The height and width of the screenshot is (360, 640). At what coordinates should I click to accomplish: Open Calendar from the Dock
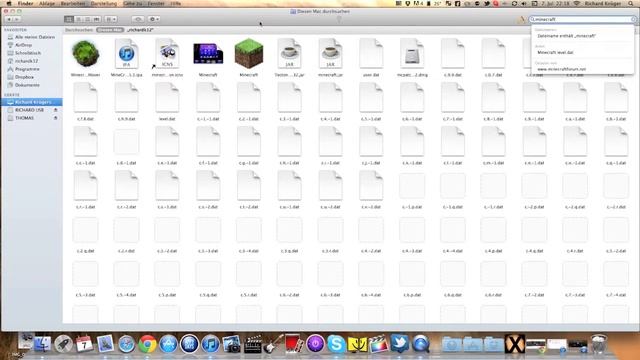tap(84, 344)
